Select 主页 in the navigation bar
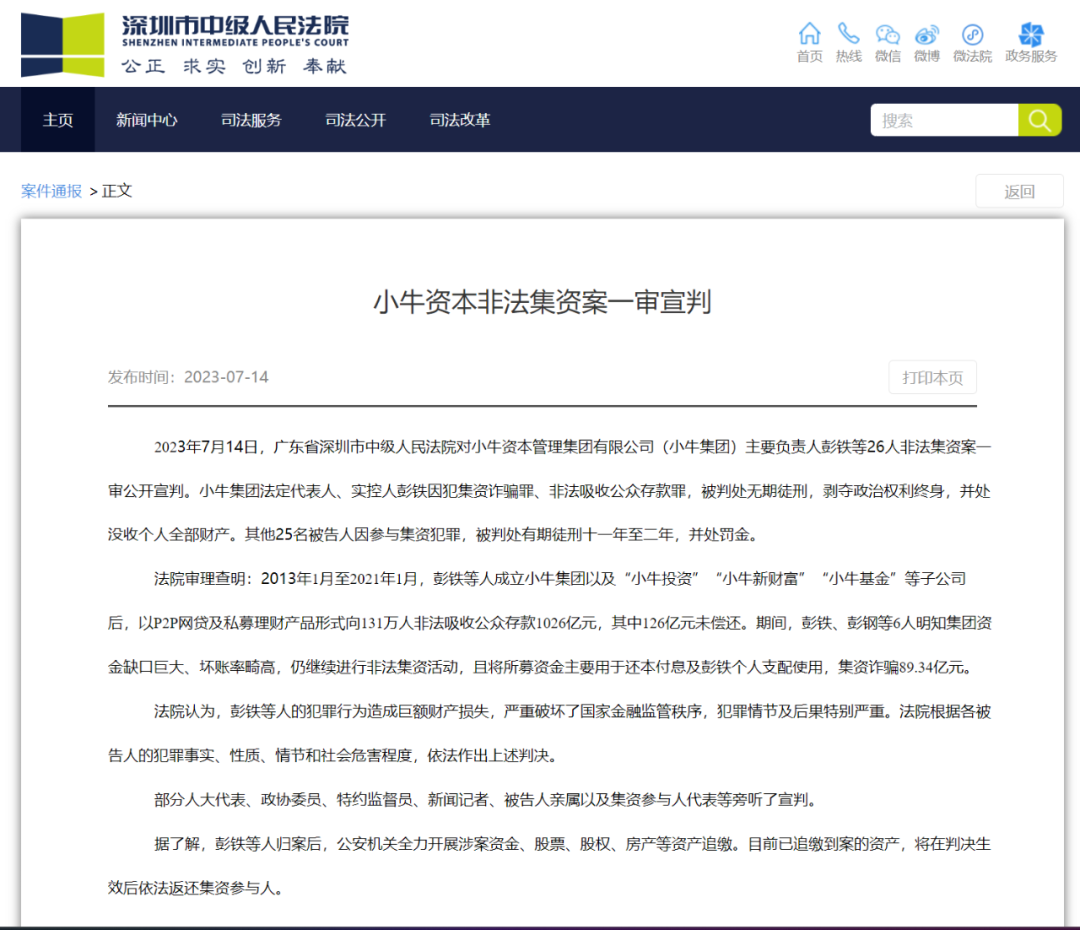 [58, 120]
